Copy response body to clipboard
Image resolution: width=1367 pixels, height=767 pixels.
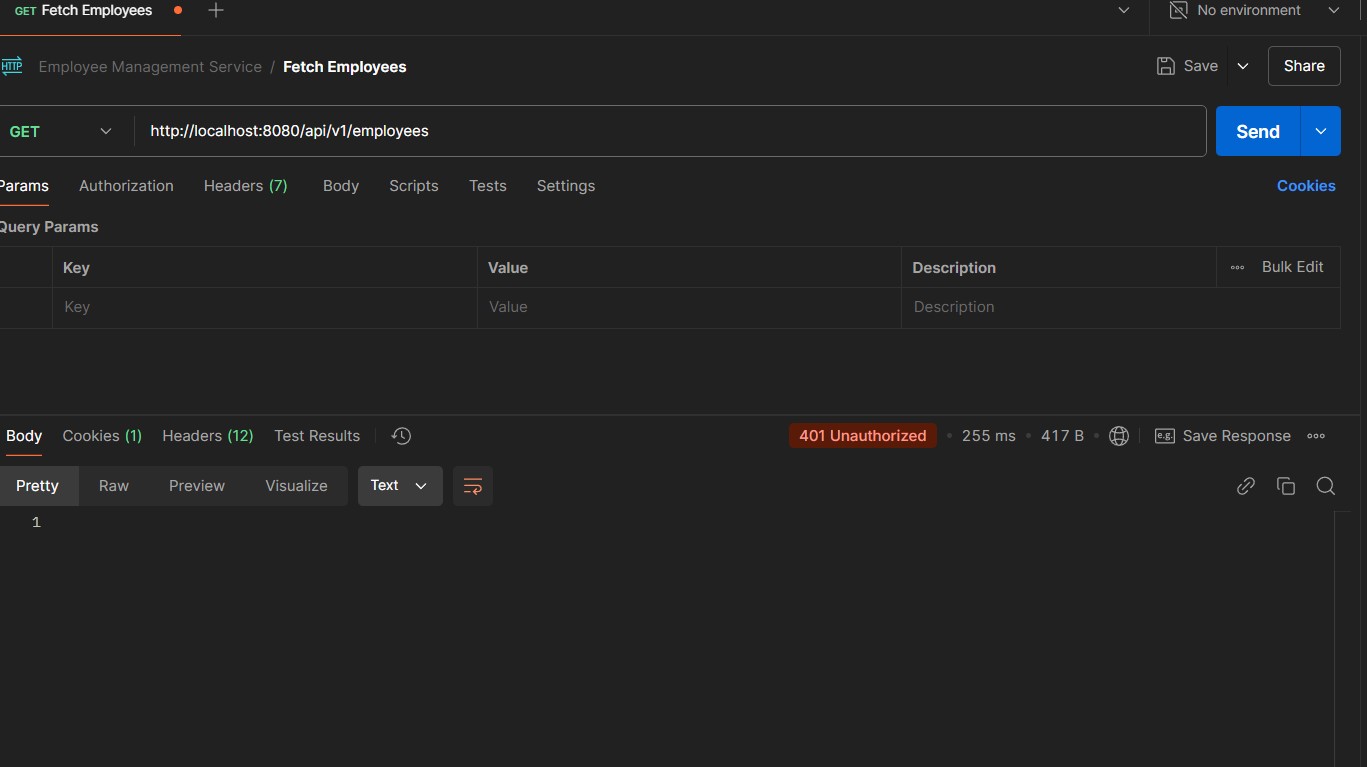coord(1286,486)
